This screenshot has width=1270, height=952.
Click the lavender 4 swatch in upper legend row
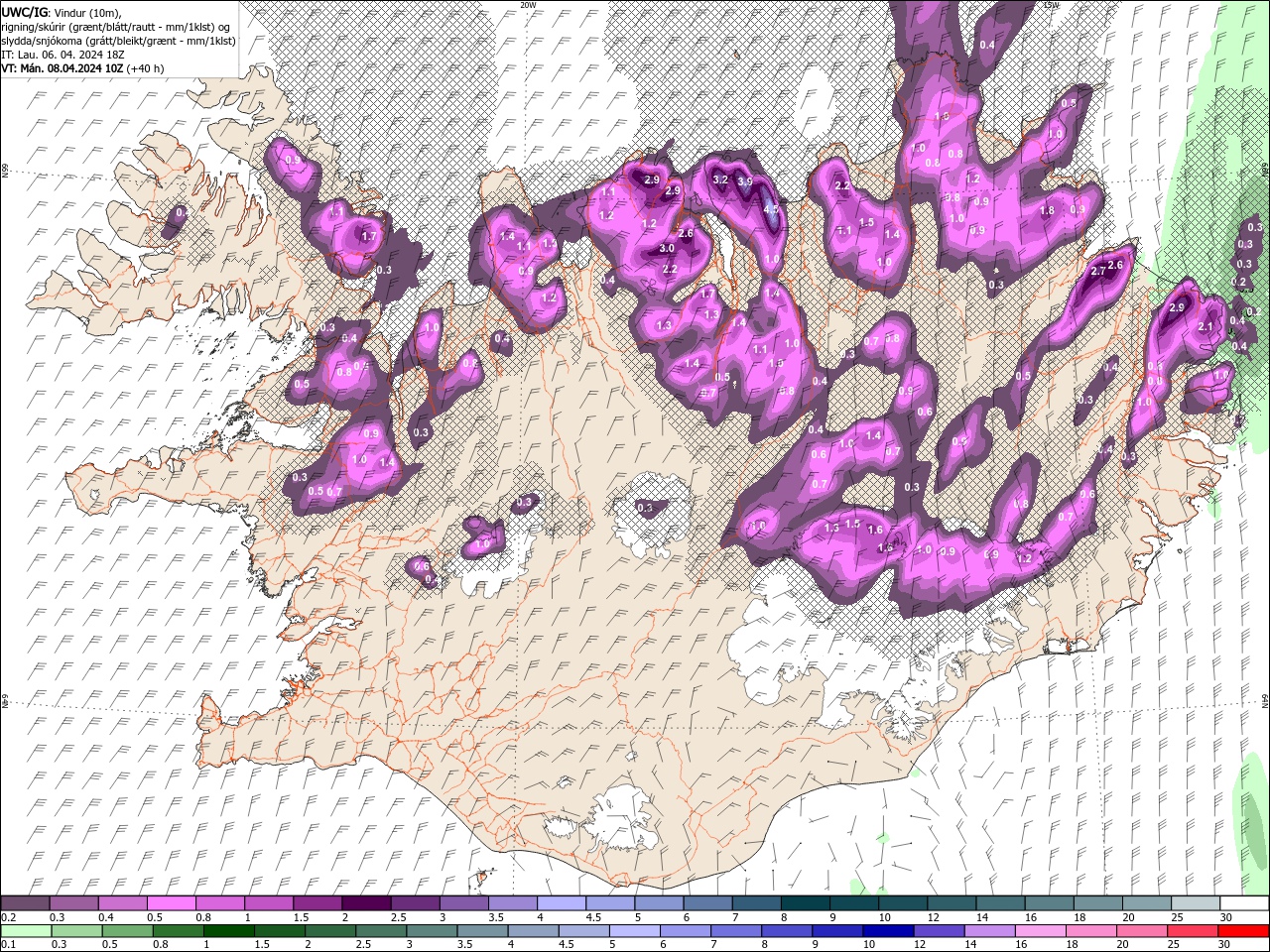coord(561,903)
